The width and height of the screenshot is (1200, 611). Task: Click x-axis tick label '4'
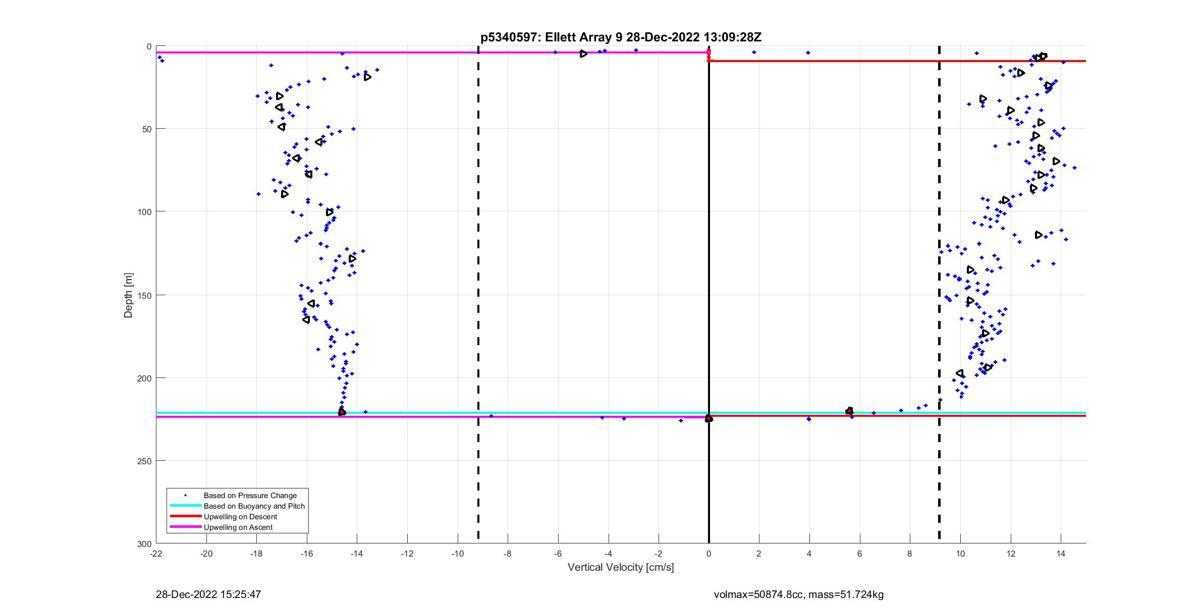(x=809, y=553)
